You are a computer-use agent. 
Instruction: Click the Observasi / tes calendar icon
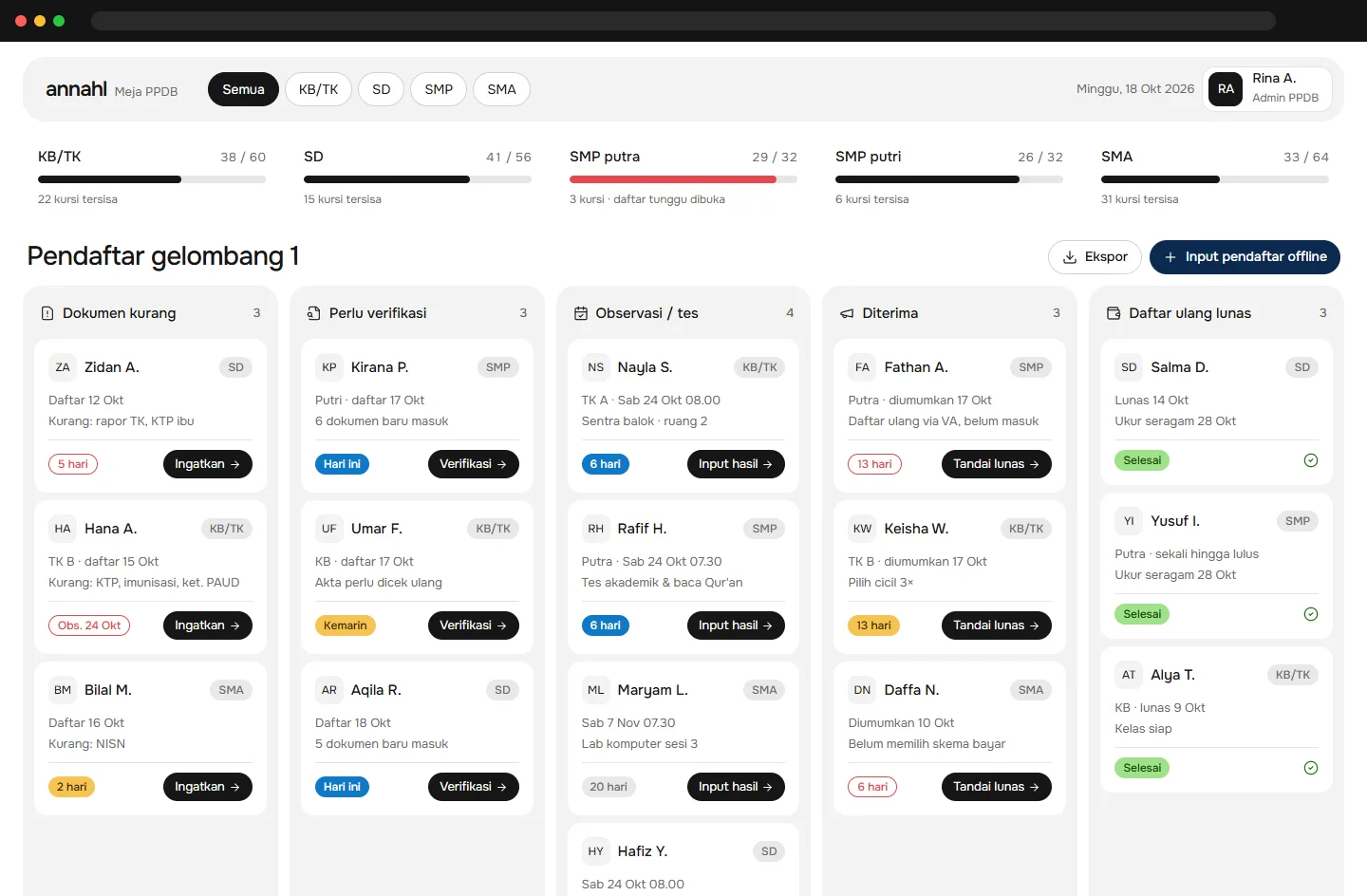pyautogui.click(x=581, y=313)
